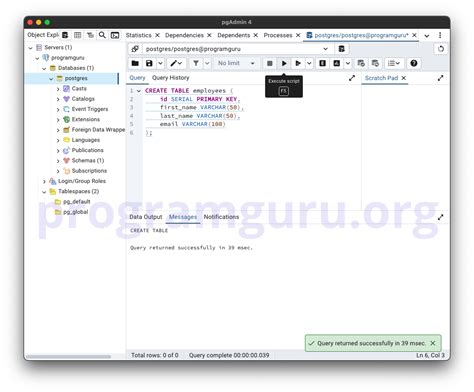Open Search Objects magnifier icon

(102, 35)
